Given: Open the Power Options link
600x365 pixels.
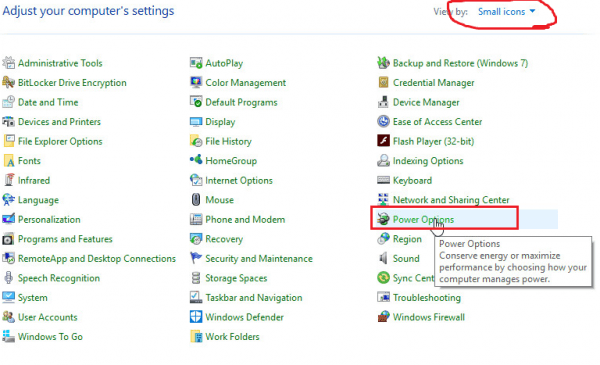Looking at the screenshot, I should click(423, 219).
